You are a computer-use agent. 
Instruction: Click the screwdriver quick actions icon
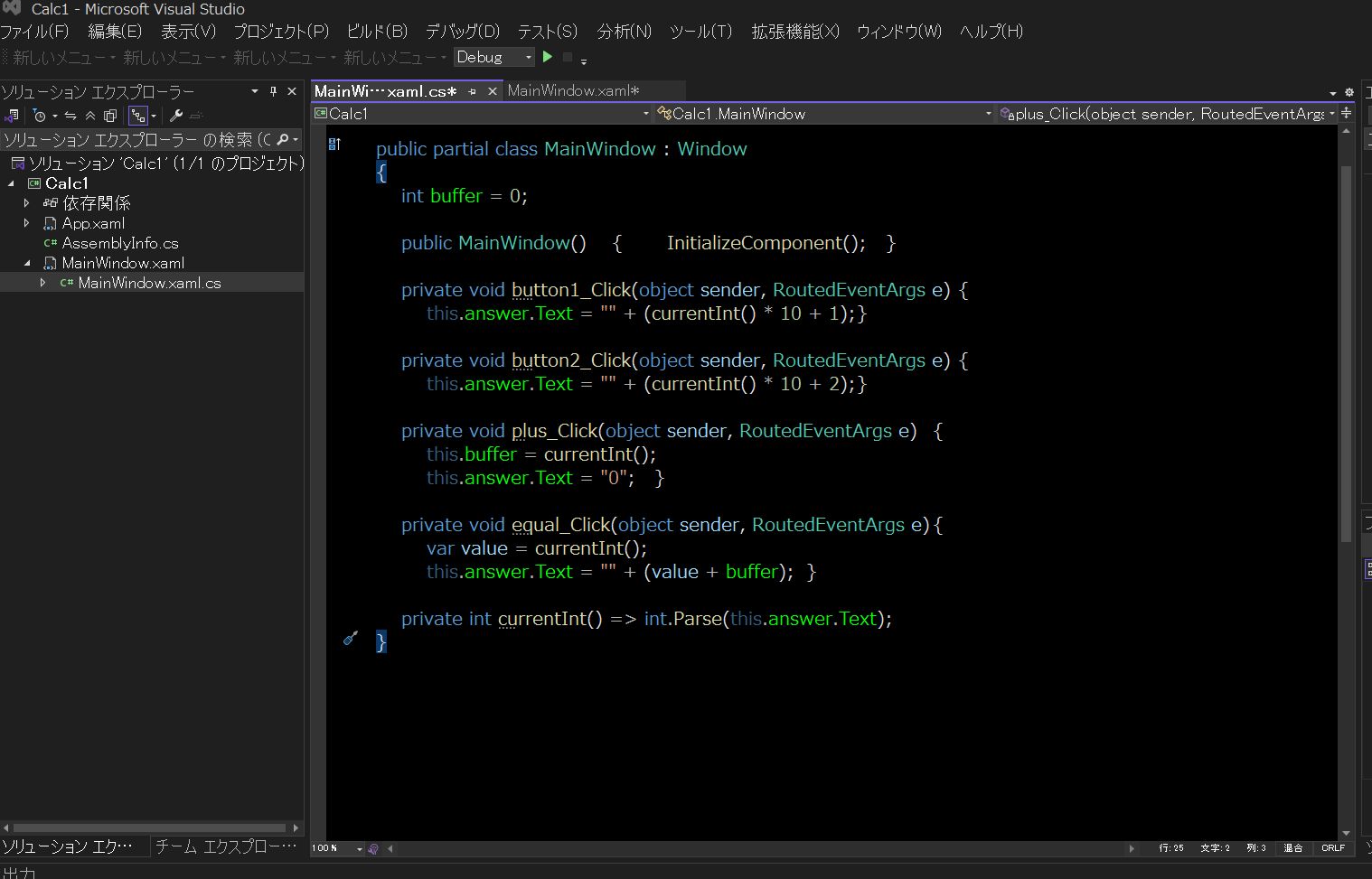(351, 639)
